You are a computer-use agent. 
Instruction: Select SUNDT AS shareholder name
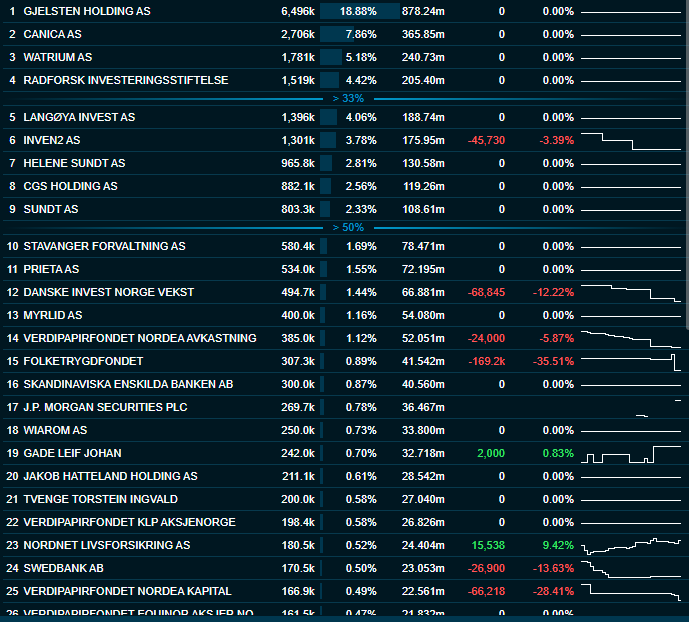(x=51, y=209)
